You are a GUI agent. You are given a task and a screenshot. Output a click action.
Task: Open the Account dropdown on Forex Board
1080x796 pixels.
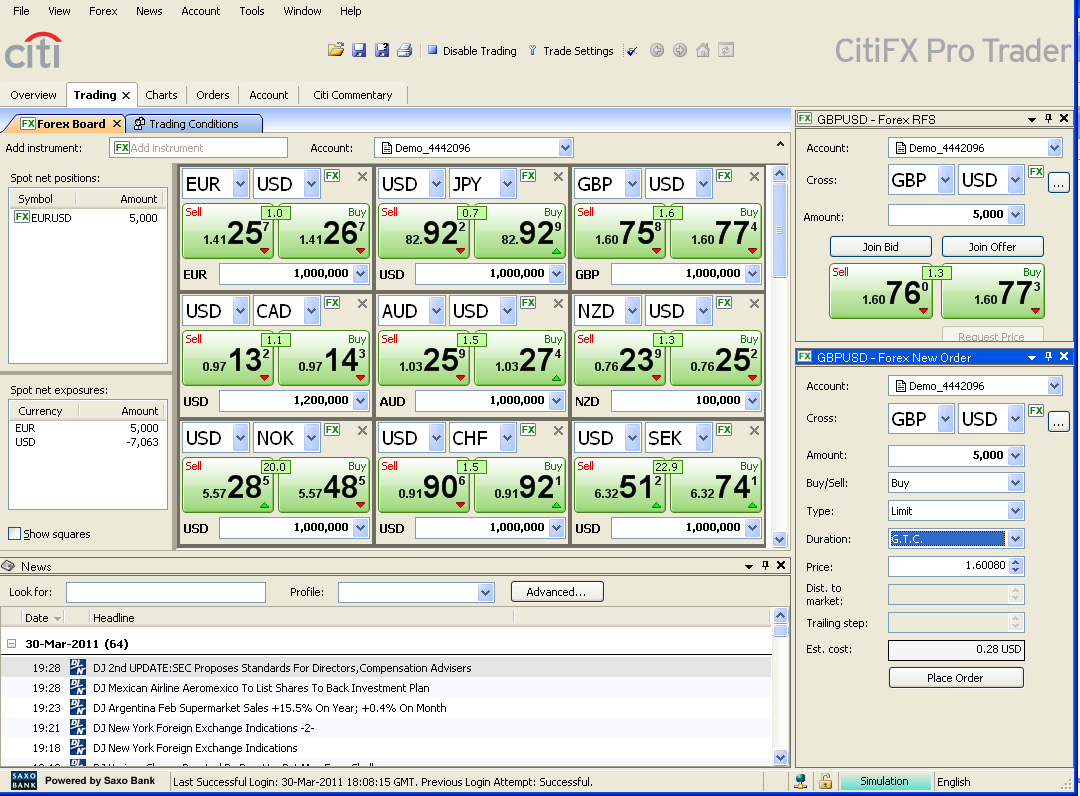coord(565,147)
